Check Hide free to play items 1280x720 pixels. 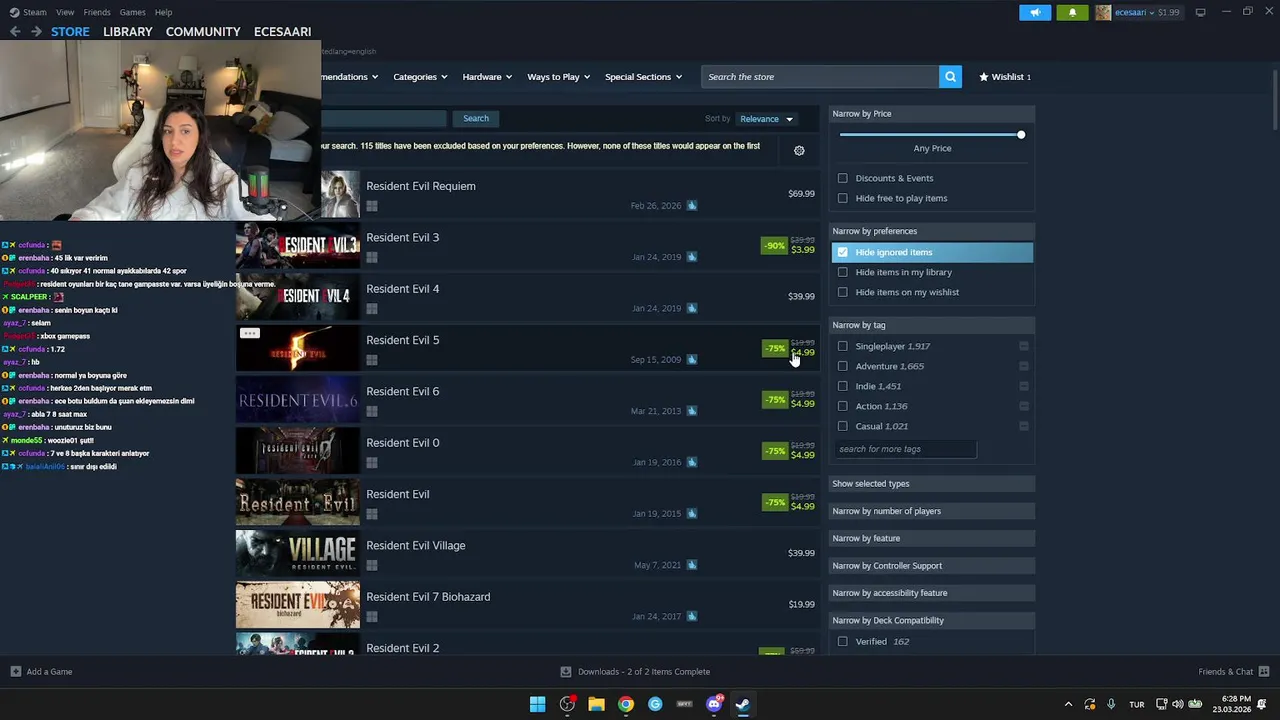843,198
